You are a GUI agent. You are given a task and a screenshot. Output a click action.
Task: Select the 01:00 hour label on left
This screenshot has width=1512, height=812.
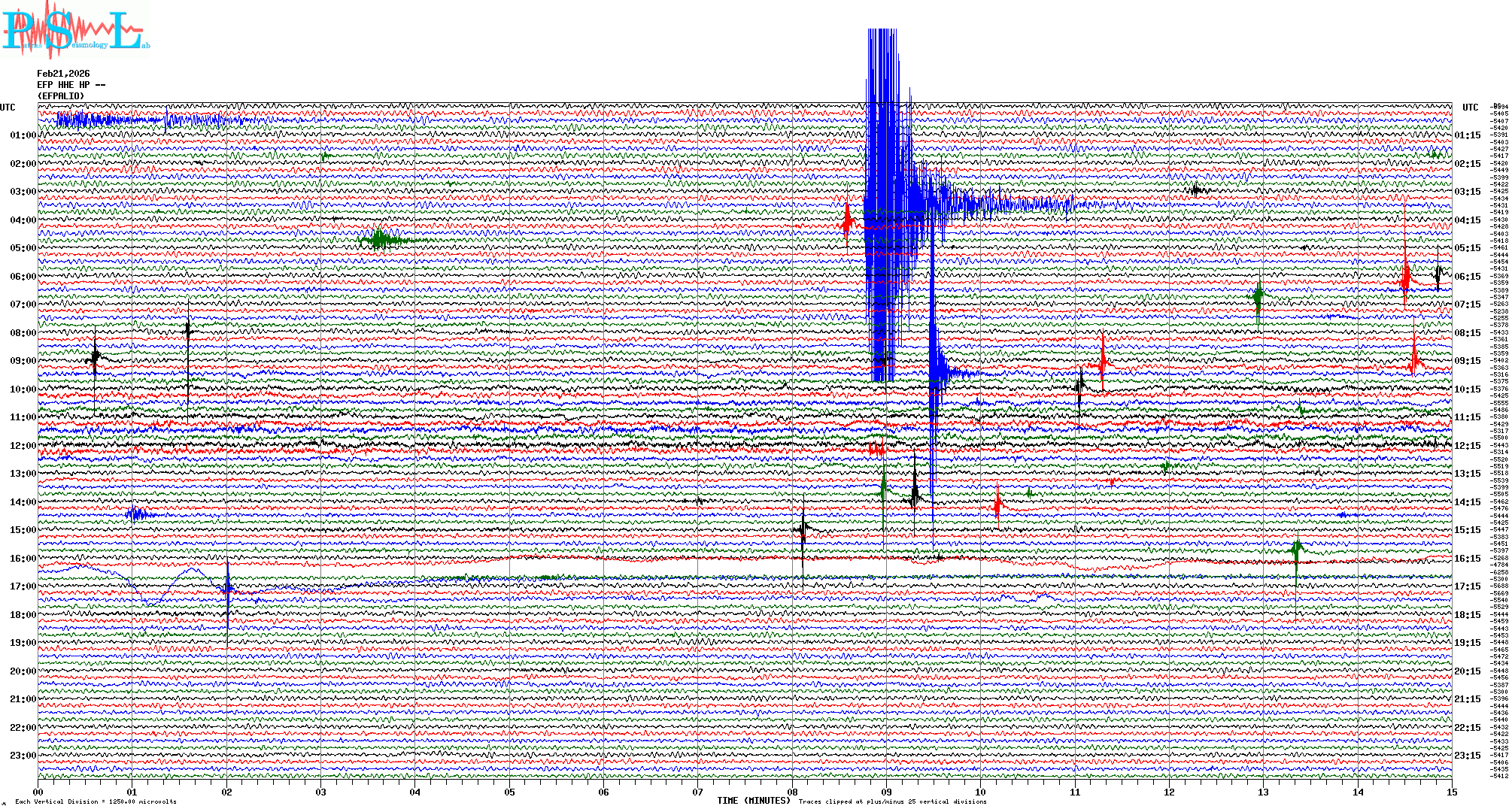(23, 135)
